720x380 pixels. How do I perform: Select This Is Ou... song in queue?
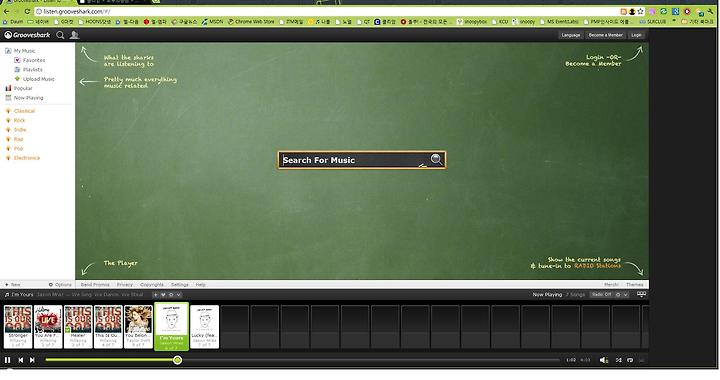tap(108, 327)
